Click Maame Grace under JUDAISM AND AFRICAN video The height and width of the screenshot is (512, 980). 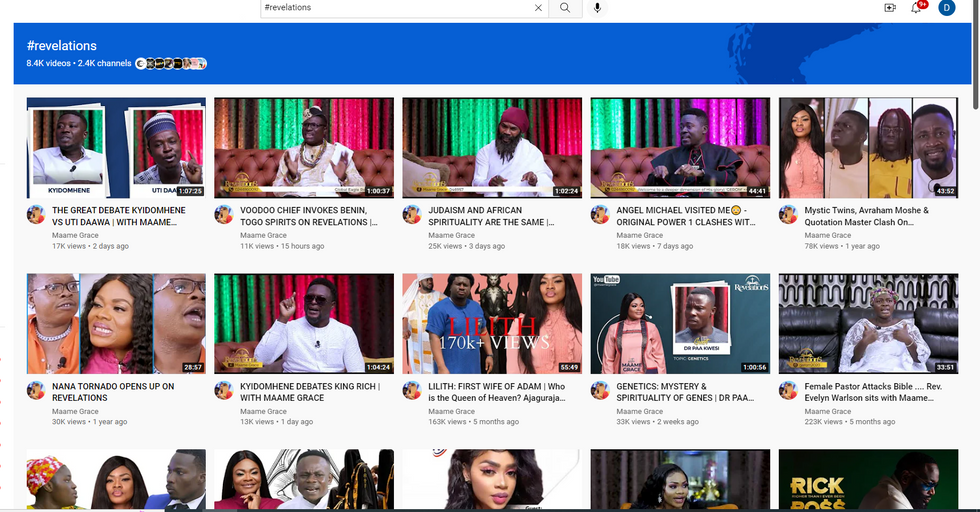coord(451,235)
